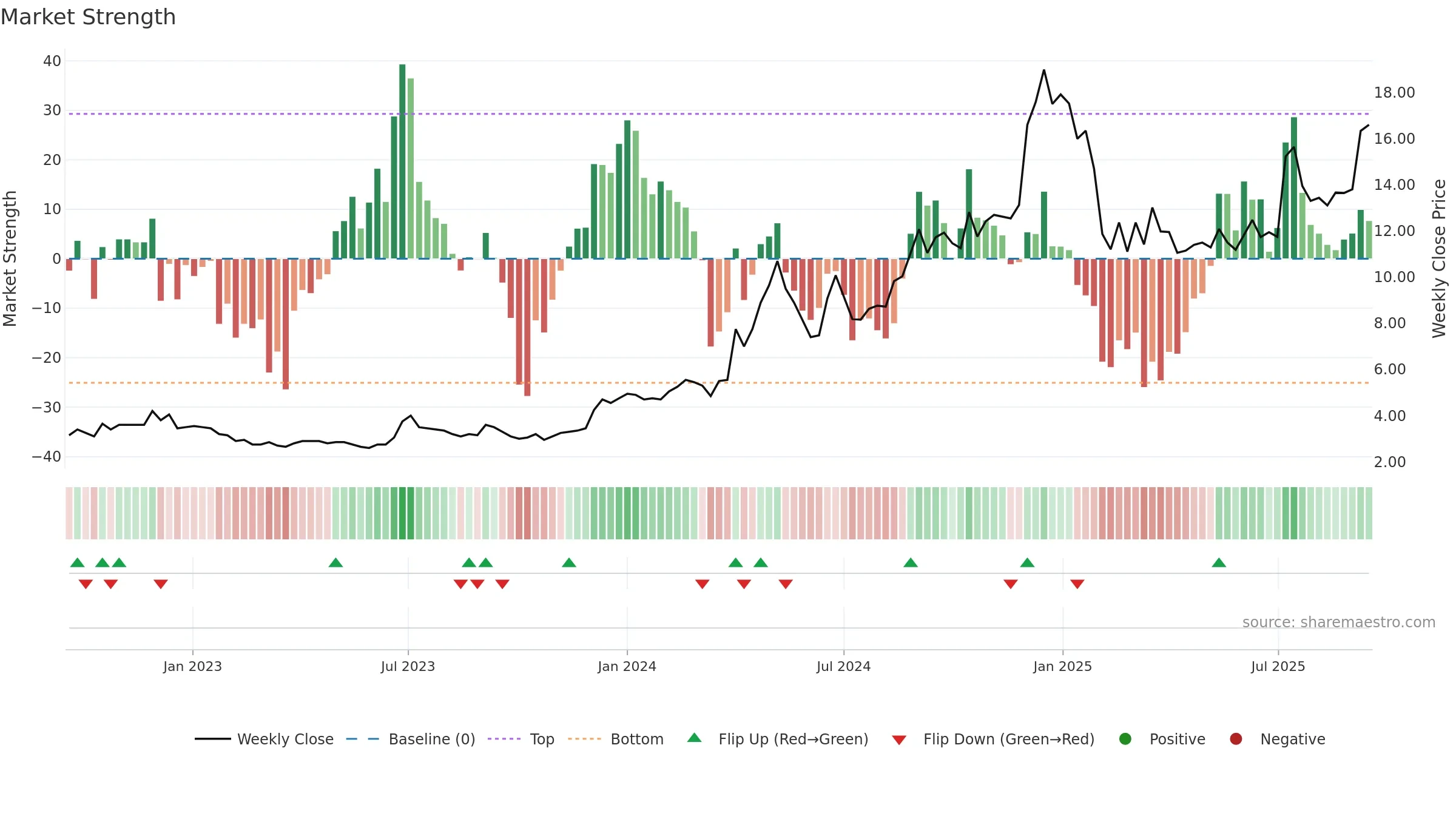Click the weekly close price peak before Jan 2025
The image size is (1456, 819).
tap(1044, 70)
